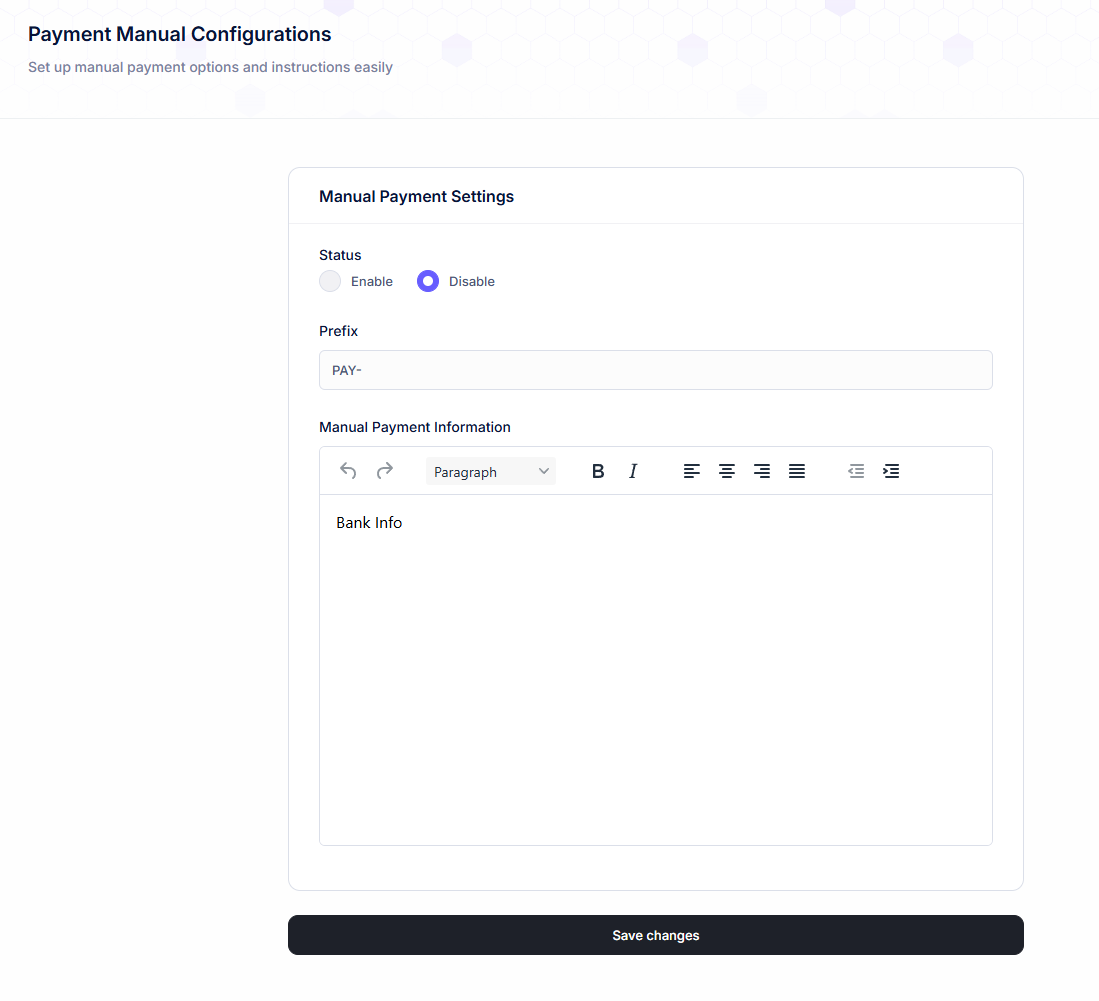1099x1001 pixels.
Task: Align text to the left
Action: 692,471
